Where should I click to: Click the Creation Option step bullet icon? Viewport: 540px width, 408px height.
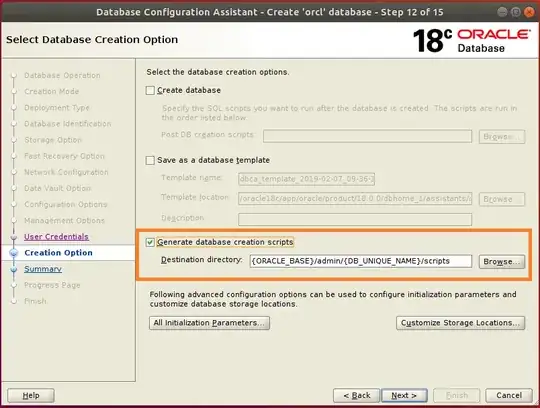[14, 253]
